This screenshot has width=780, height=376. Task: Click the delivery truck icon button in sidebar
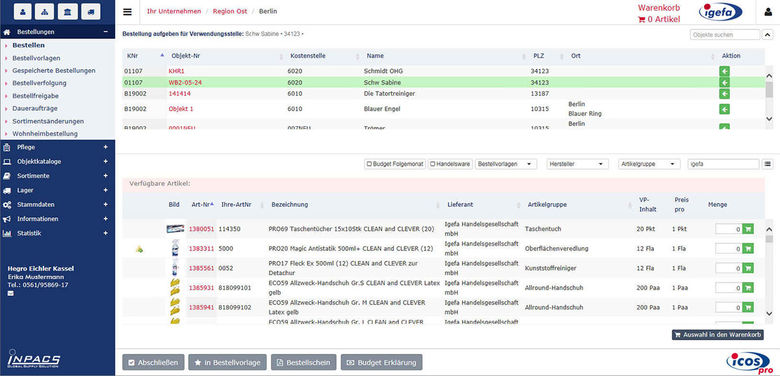point(90,11)
